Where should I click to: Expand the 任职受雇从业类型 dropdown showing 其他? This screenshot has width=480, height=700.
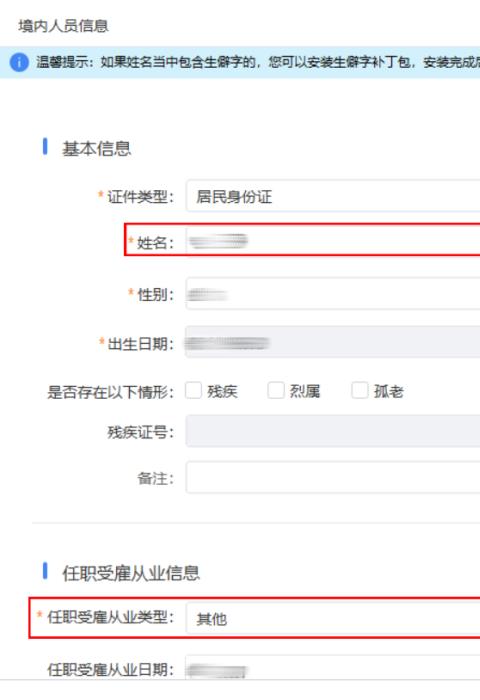pyautogui.click(x=333, y=618)
